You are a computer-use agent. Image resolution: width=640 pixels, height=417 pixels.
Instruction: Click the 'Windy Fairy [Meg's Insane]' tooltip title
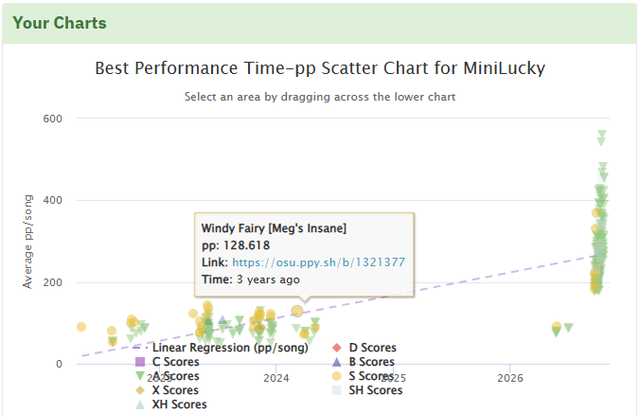[x=274, y=228]
